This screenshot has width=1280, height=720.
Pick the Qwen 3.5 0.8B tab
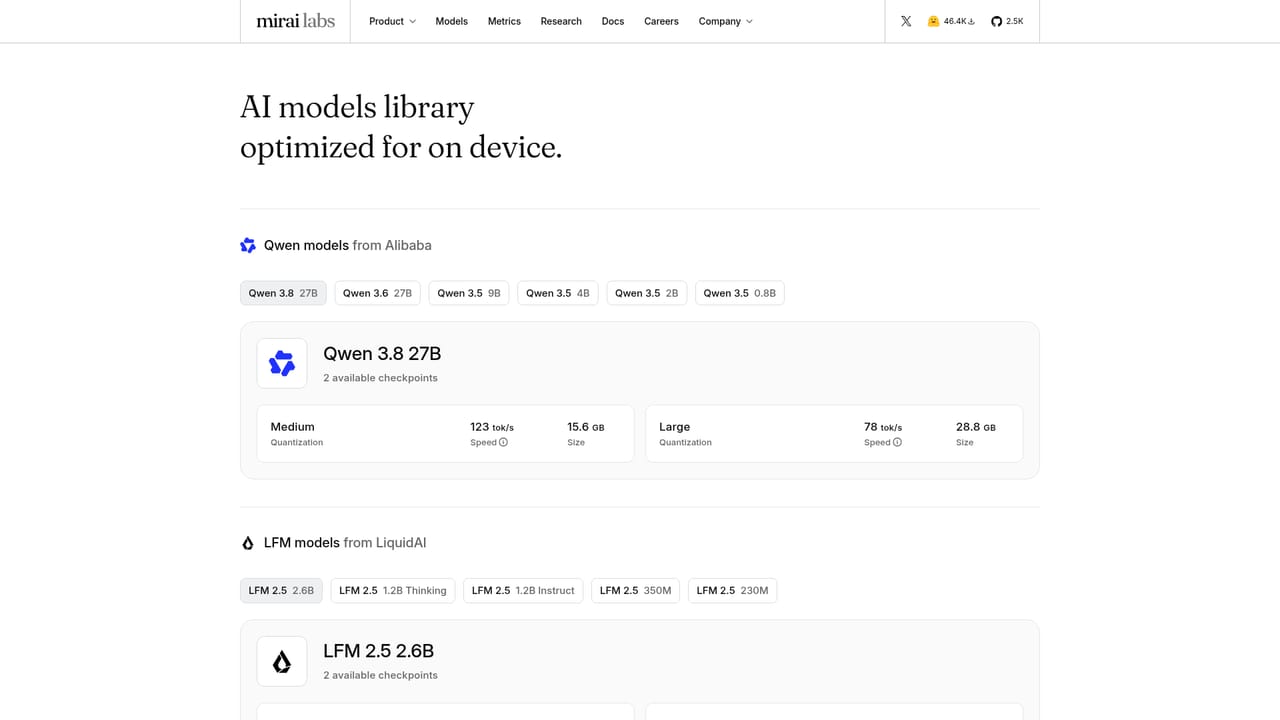pos(740,293)
